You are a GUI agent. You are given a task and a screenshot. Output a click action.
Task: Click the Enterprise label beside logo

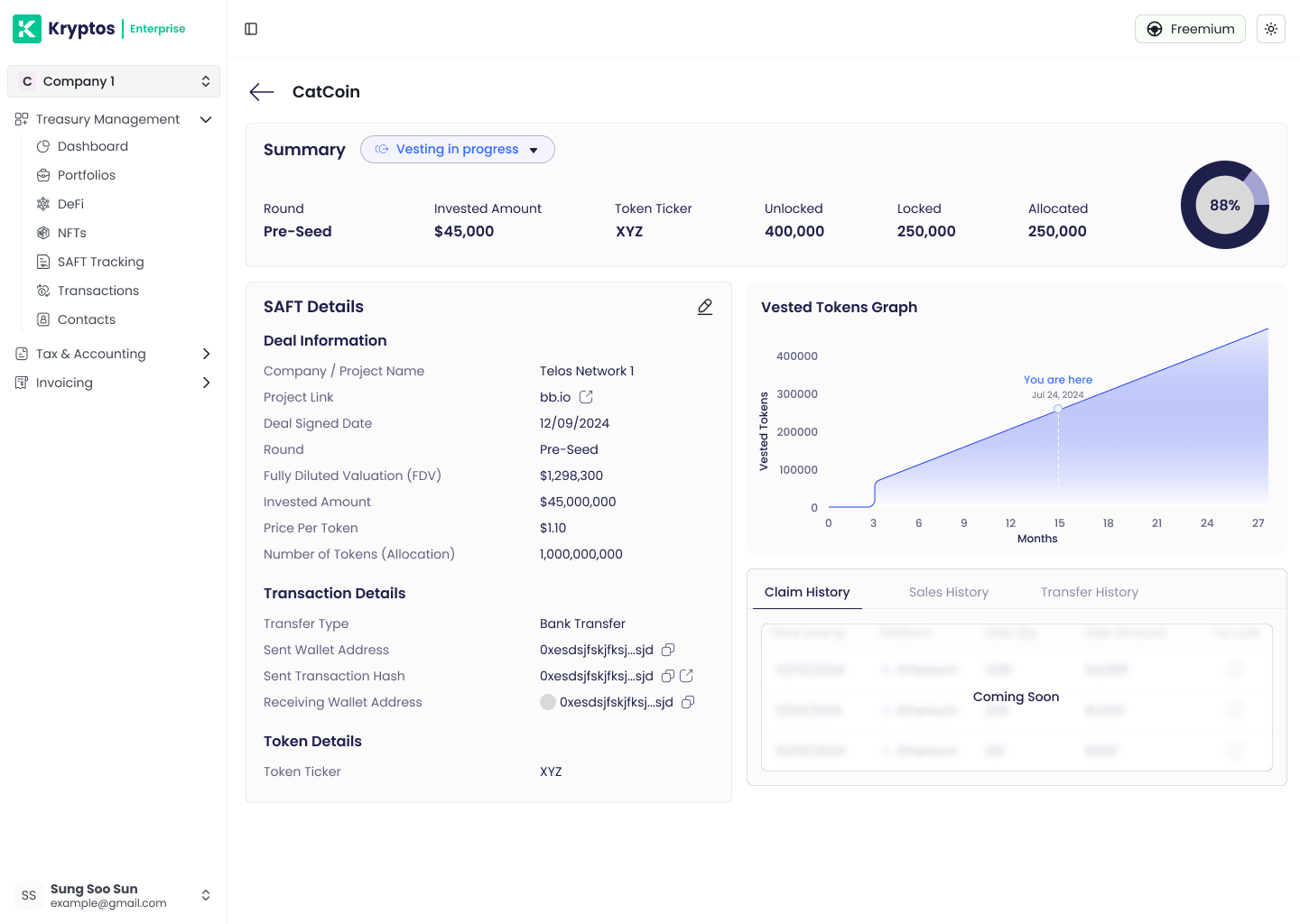click(x=157, y=29)
